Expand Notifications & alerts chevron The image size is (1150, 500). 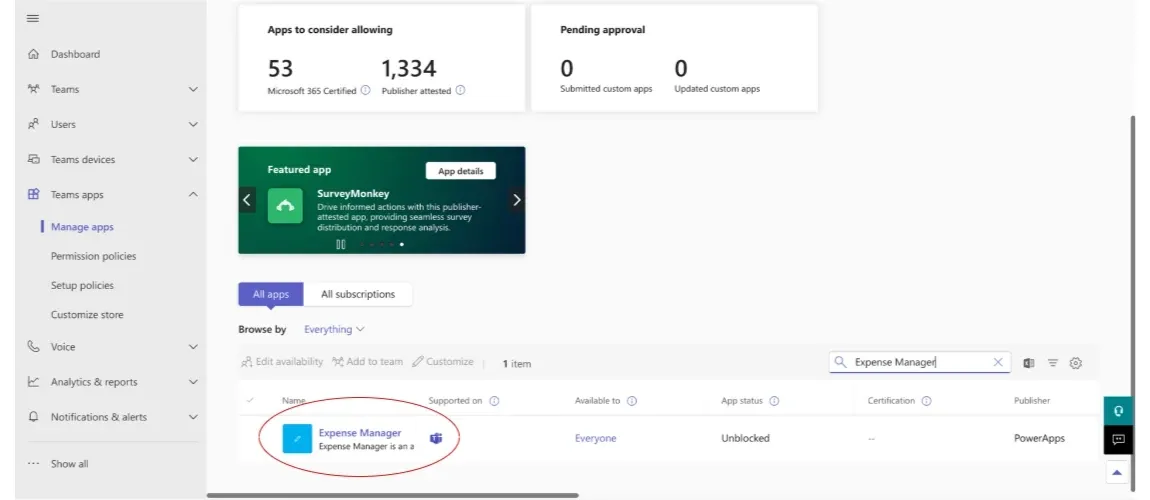coord(194,416)
